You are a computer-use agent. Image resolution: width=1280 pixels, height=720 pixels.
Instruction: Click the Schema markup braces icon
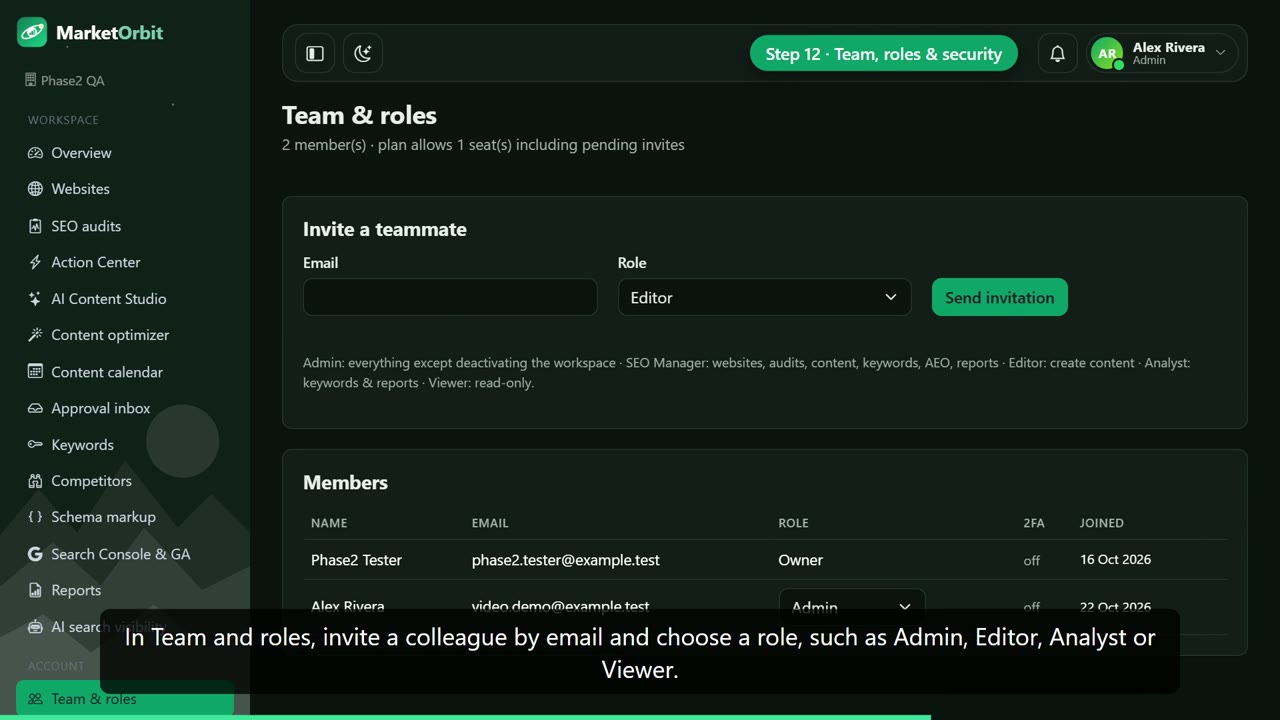36,517
